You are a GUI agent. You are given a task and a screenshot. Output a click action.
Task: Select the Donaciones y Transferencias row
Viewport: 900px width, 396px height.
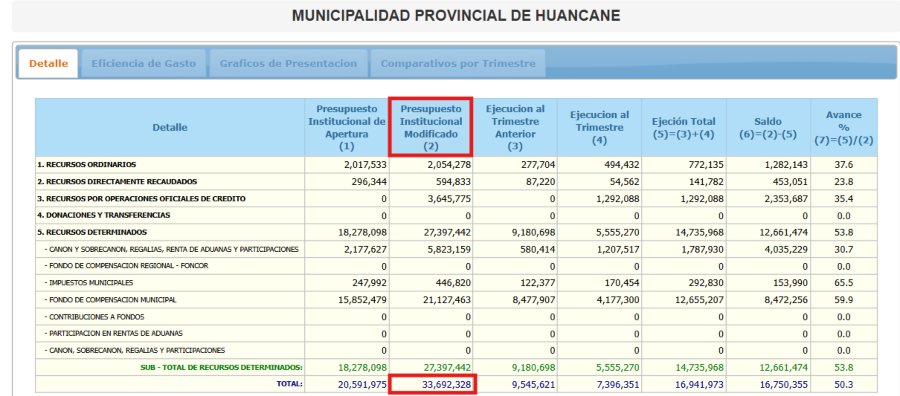click(456, 215)
